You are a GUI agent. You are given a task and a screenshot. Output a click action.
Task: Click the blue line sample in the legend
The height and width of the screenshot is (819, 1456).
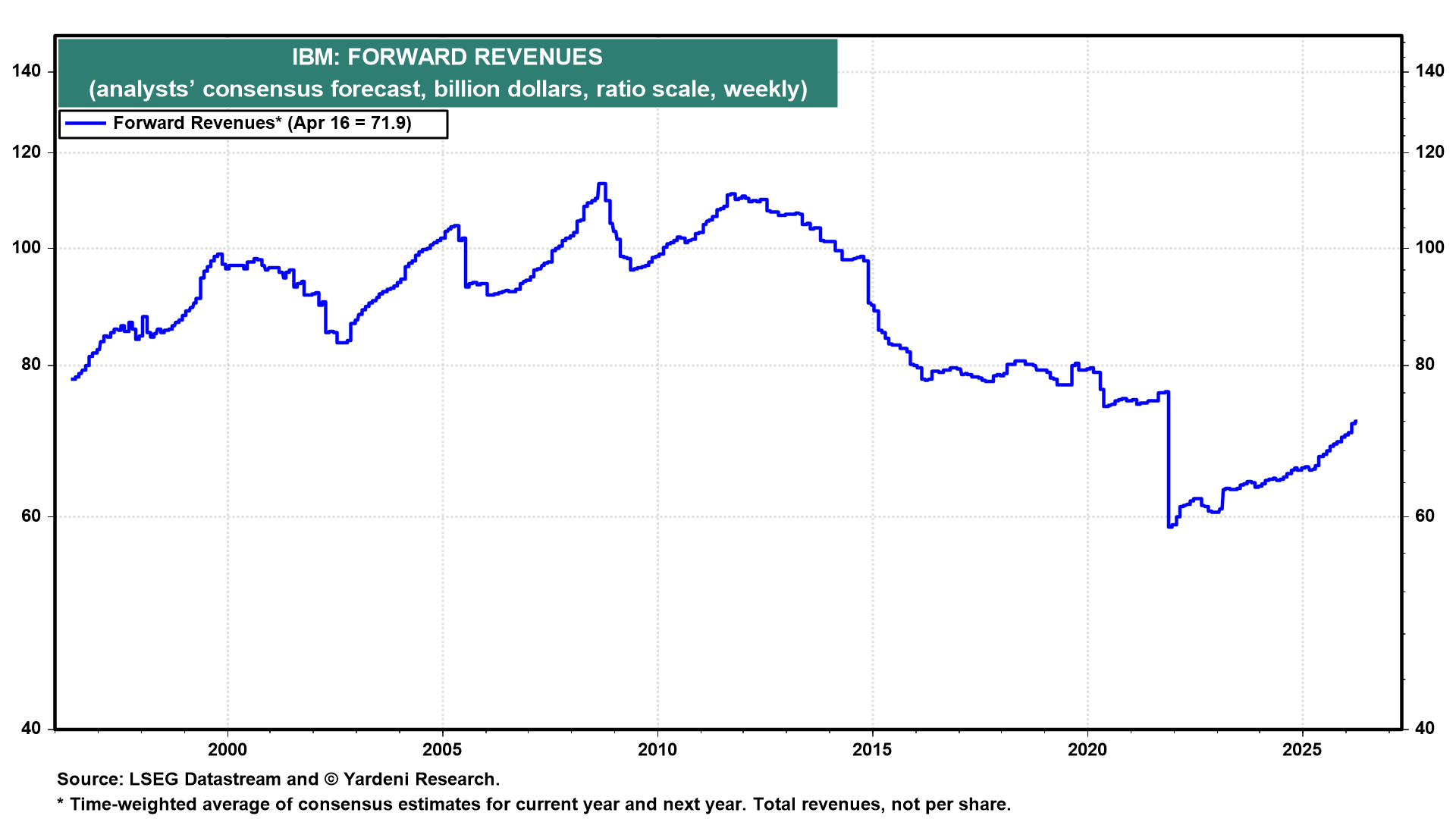click(85, 124)
